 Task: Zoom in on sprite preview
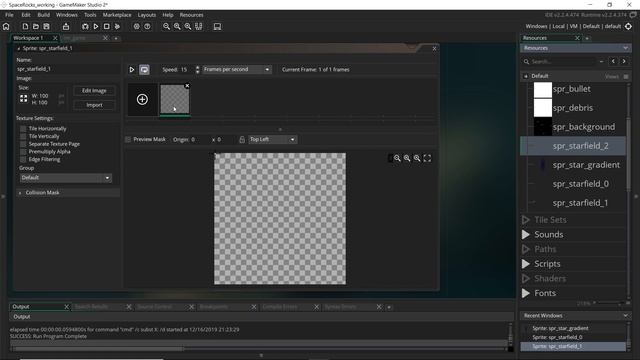click(x=417, y=158)
